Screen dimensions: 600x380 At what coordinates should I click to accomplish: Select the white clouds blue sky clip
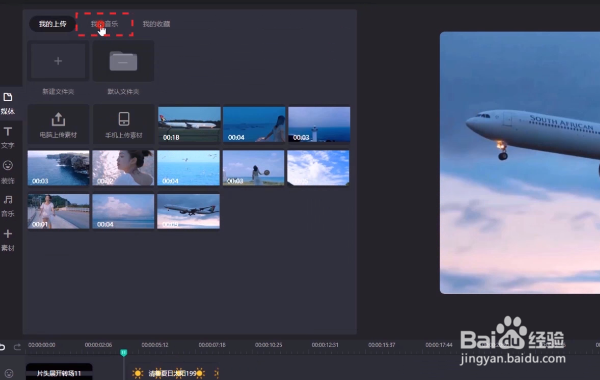tap(318, 168)
